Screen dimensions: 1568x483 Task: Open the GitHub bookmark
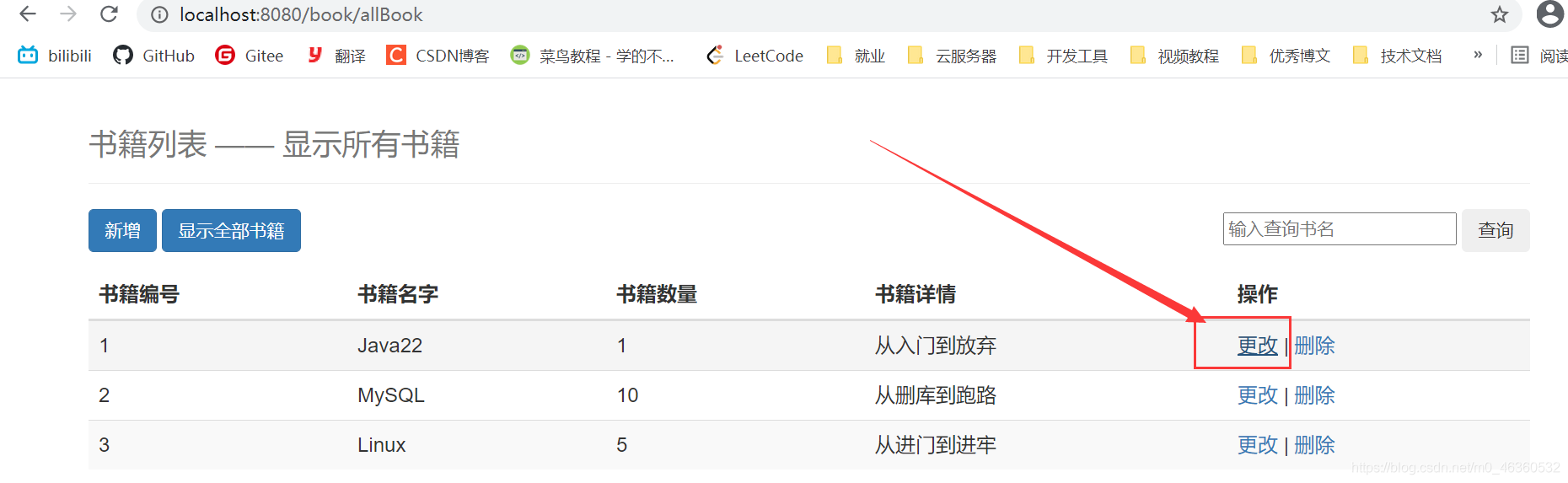click(154, 56)
